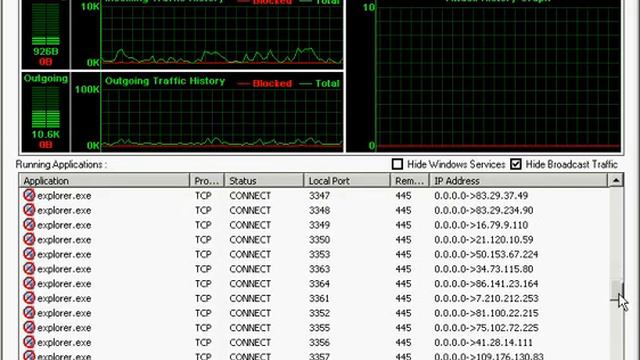Sort by Remote port column header
Viewport: 640px width, 360px height.
410,180
